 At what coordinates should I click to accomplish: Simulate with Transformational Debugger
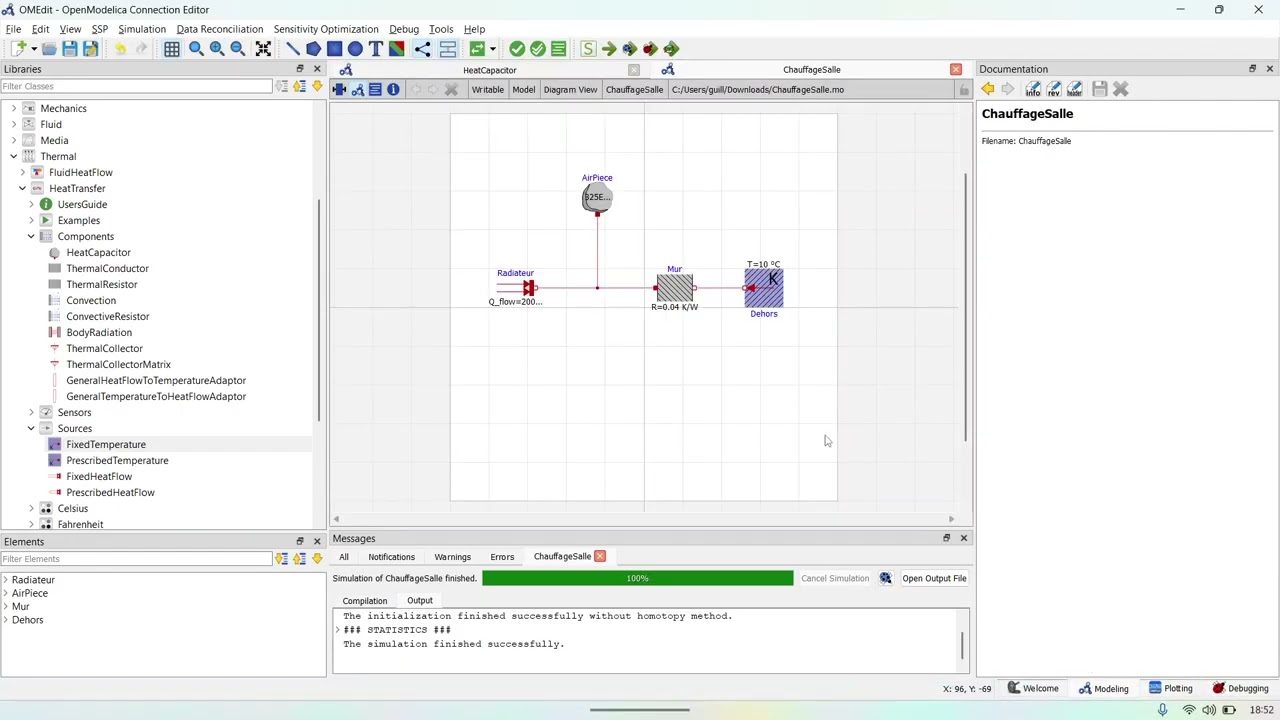[x=630, y=48]
